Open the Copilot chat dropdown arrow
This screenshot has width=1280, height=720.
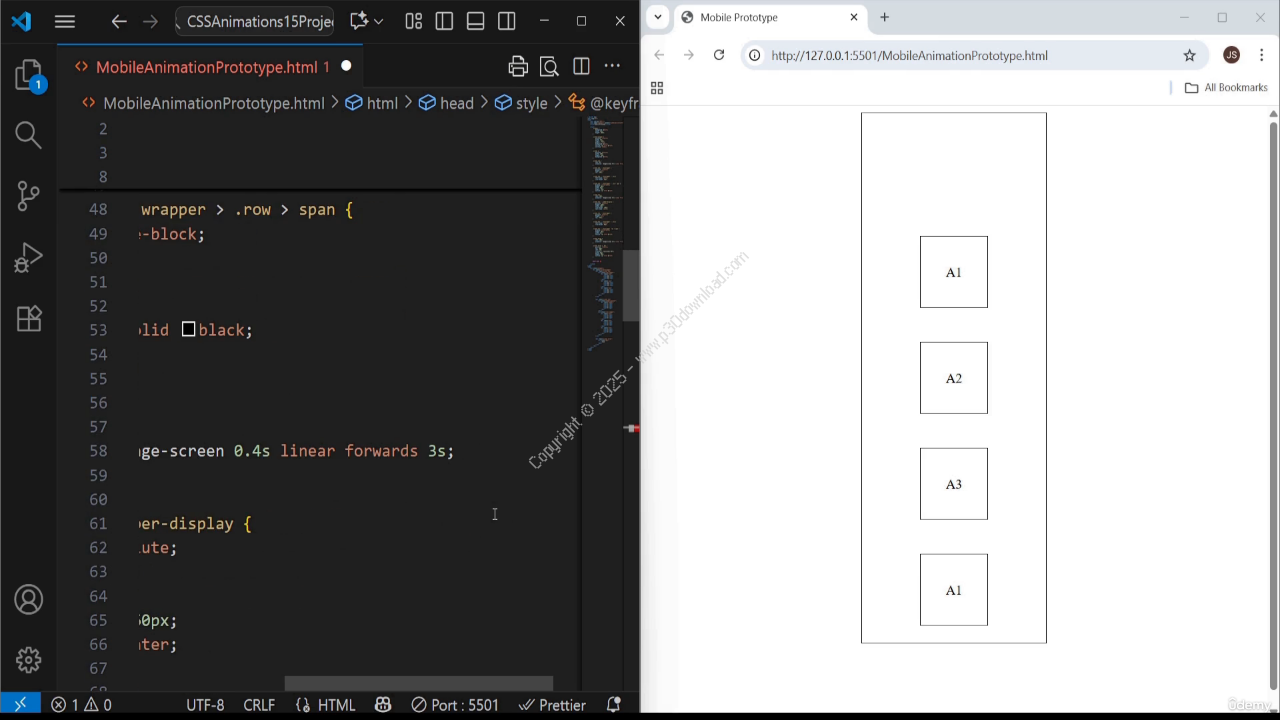tap(379, 21)
